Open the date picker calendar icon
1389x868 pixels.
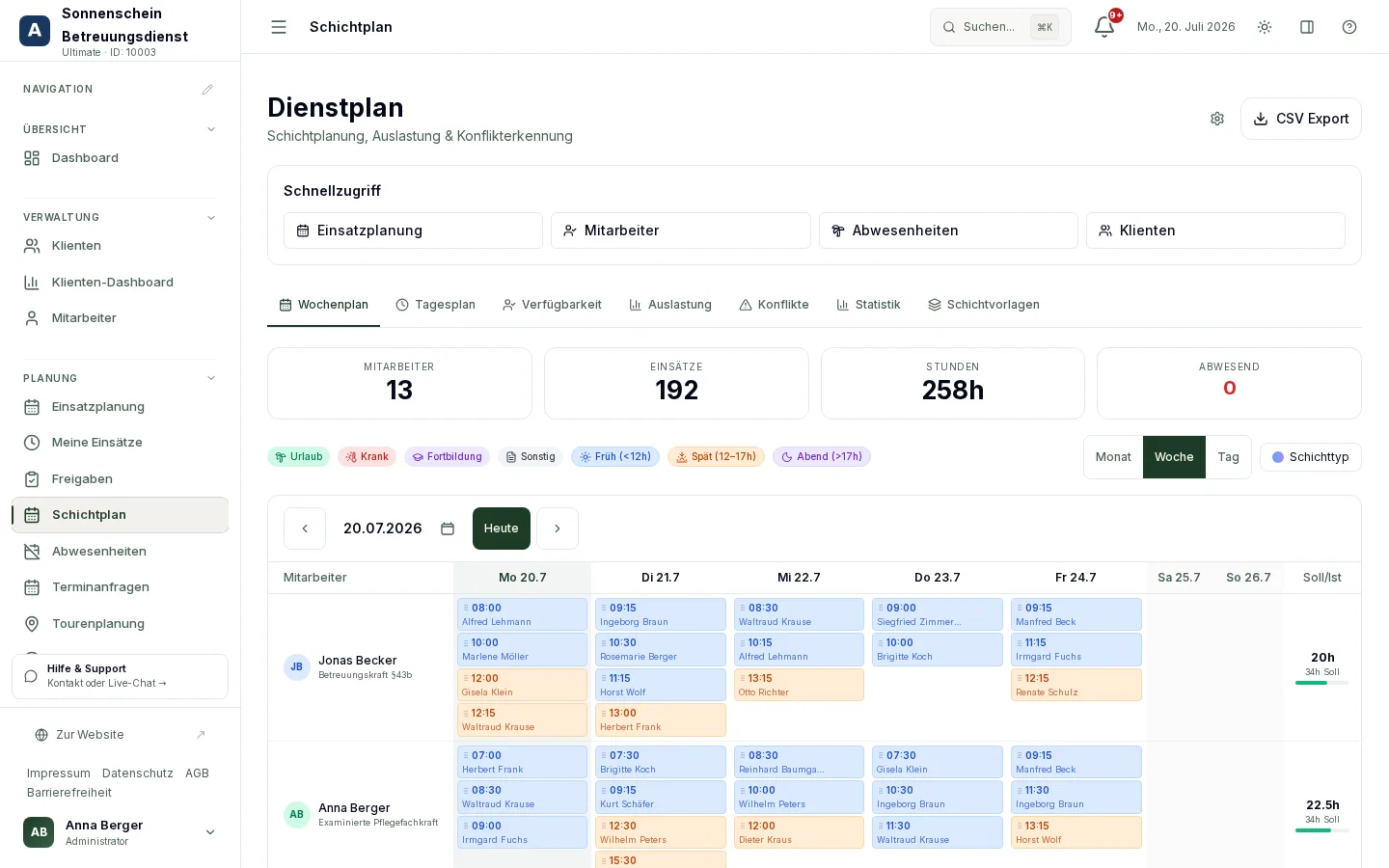(x=448, y=529)
